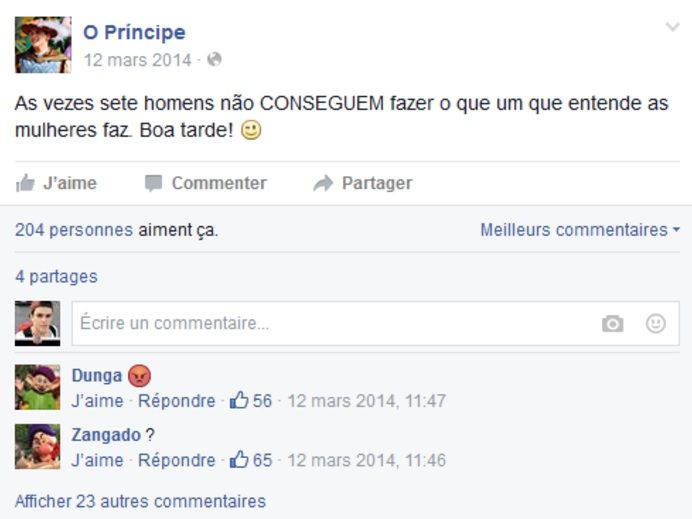The height and width of the screenshot is (519, 692).
Task: View the 4 partages shares link
Action: [56, 277]
